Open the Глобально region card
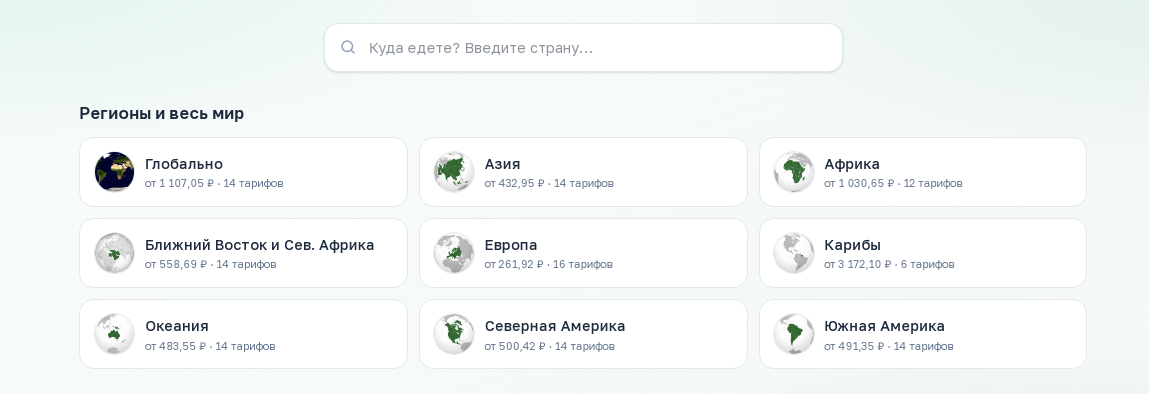Viewport: 1149px width, 394px height. click(x=243, y=172)
